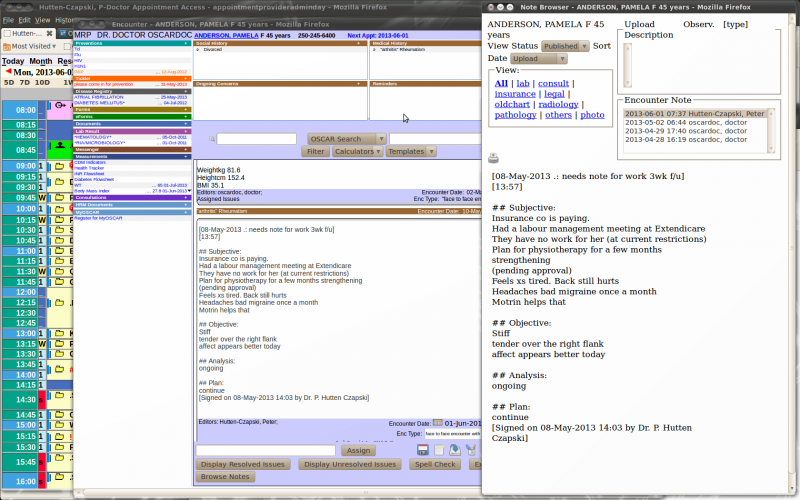Expand the Measurements list black arrow

click(189, 191)
